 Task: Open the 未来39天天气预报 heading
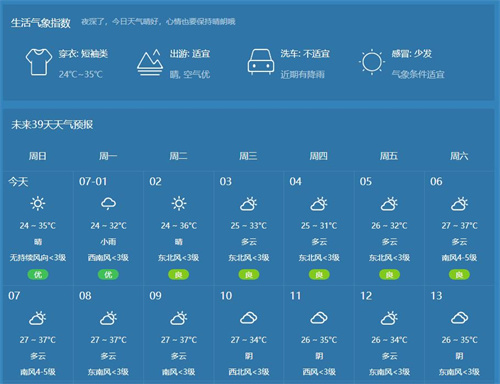tap(52, 125)
